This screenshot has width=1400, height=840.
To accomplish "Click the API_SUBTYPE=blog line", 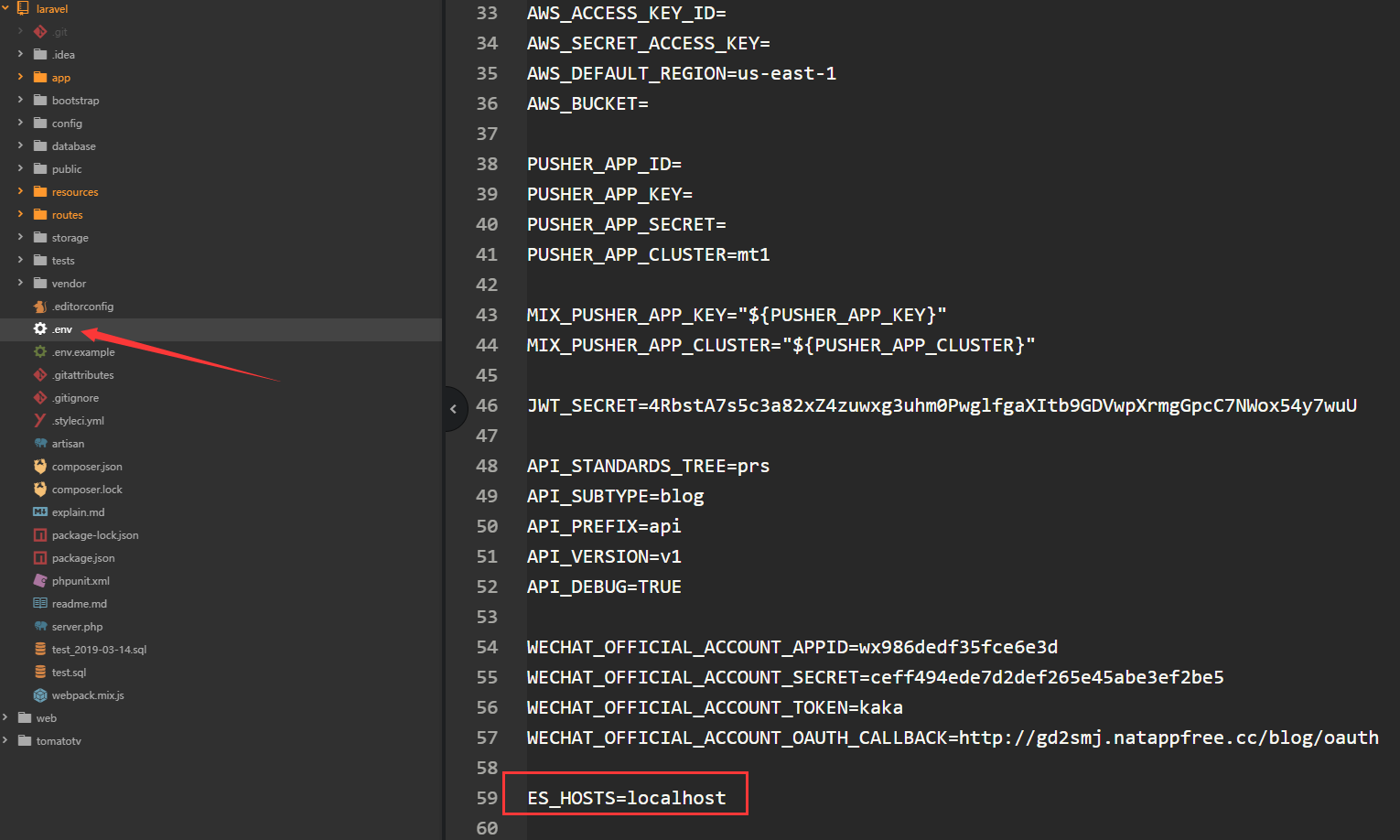I will (616, 496).
